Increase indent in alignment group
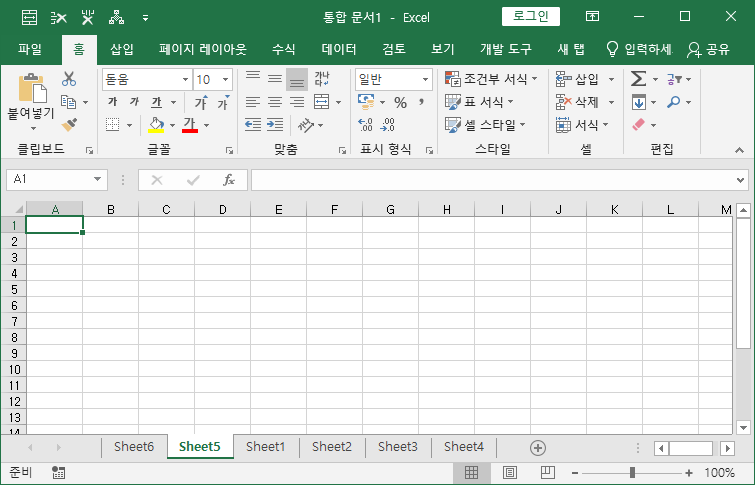 tap(275, 125)
